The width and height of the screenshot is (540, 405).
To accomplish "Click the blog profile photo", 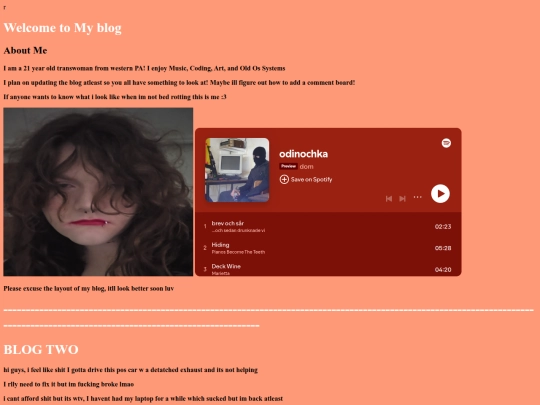I will [98, 192].
